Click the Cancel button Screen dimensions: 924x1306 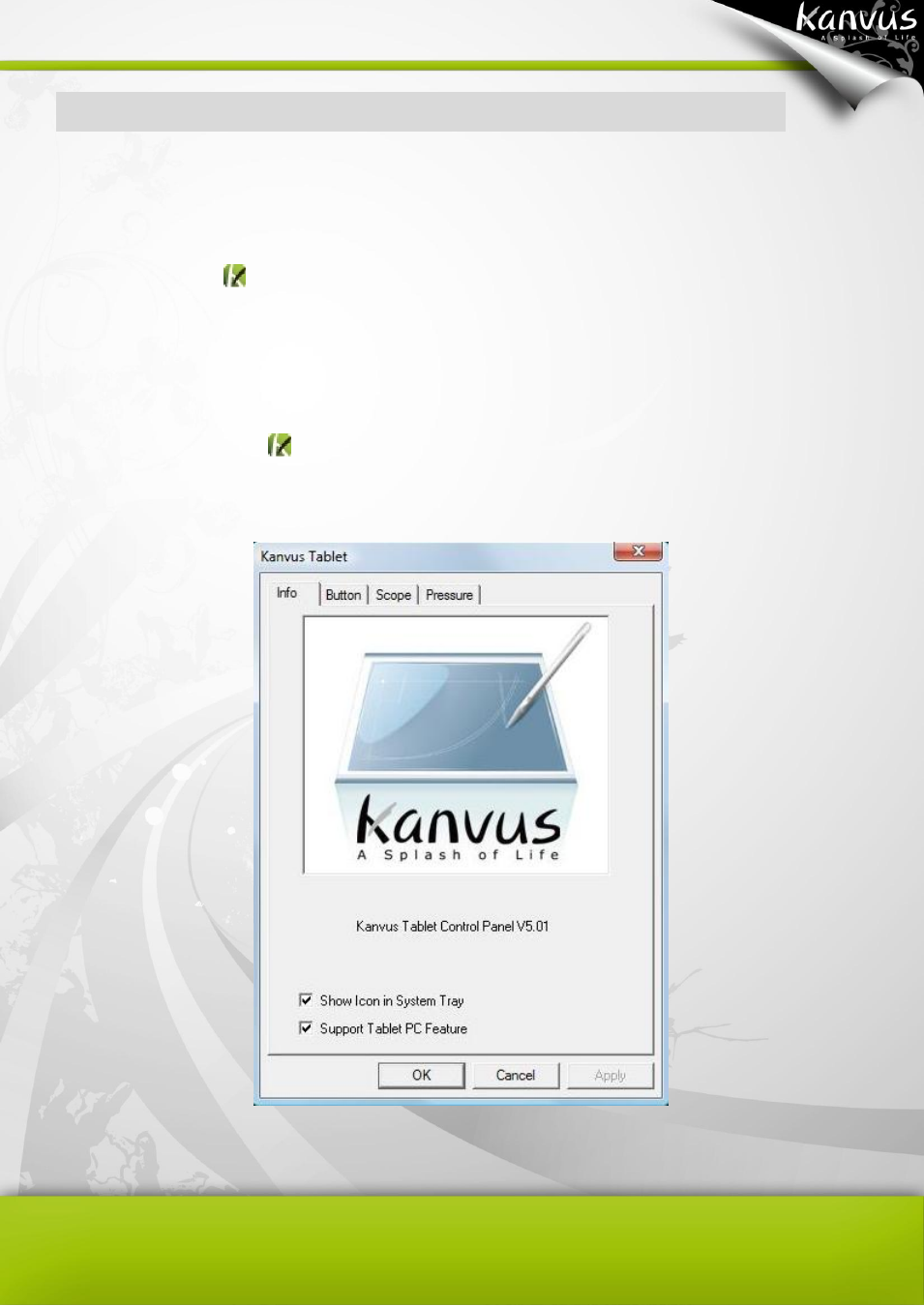tap(516, 1075)
